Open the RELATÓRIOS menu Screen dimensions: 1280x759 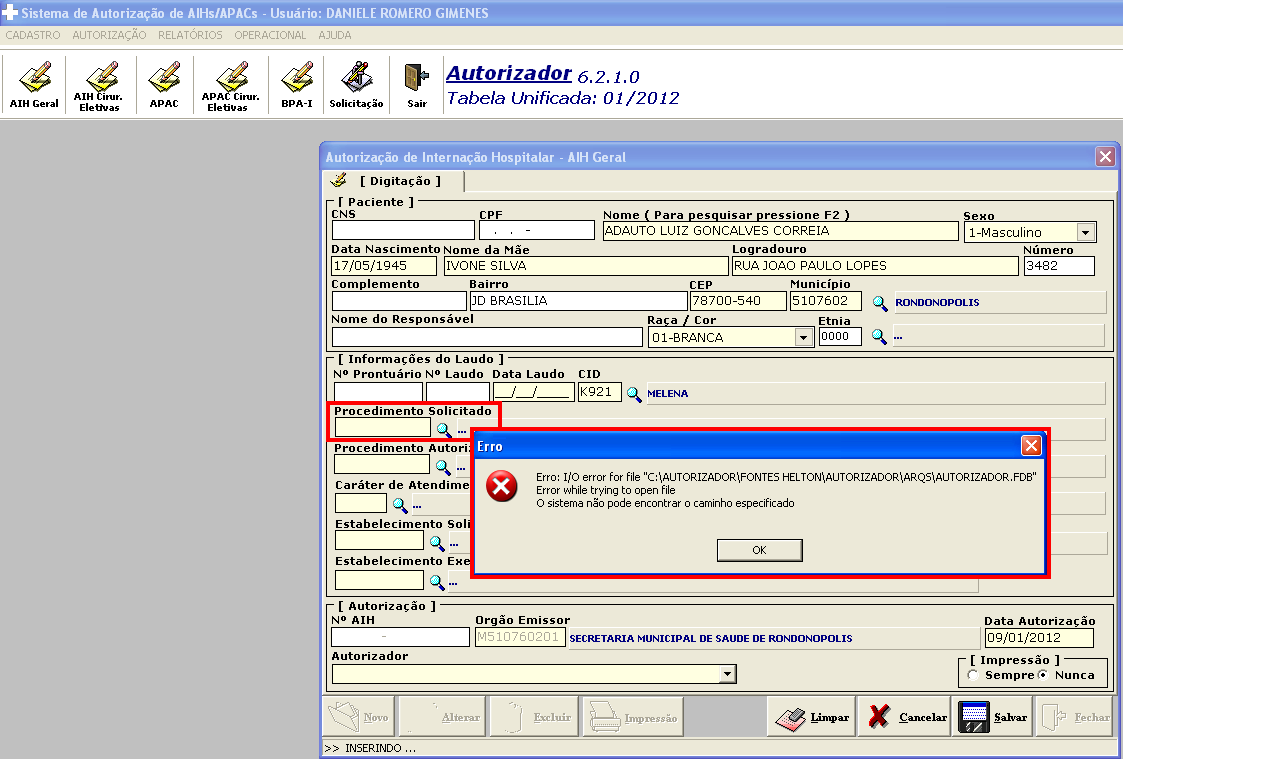point(190,35)
